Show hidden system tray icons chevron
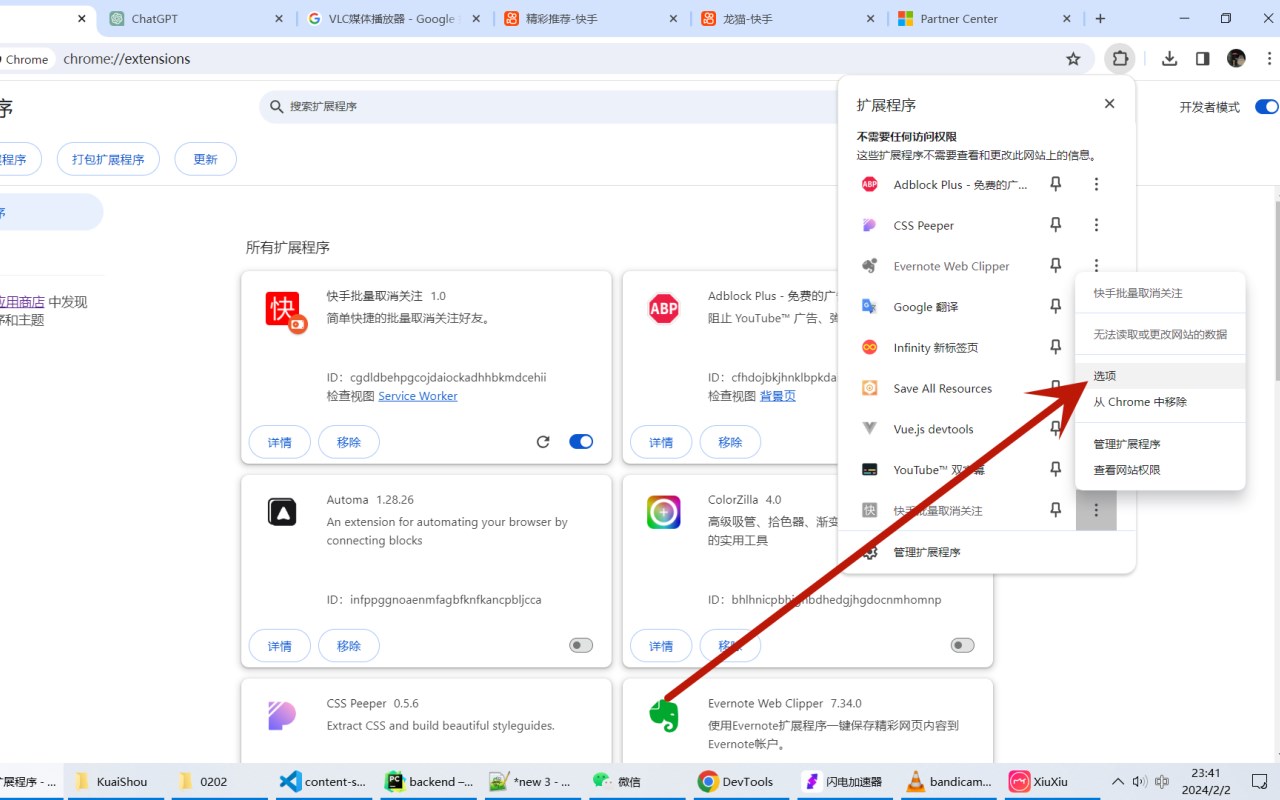1280x800 pixels. point(1118,782)
